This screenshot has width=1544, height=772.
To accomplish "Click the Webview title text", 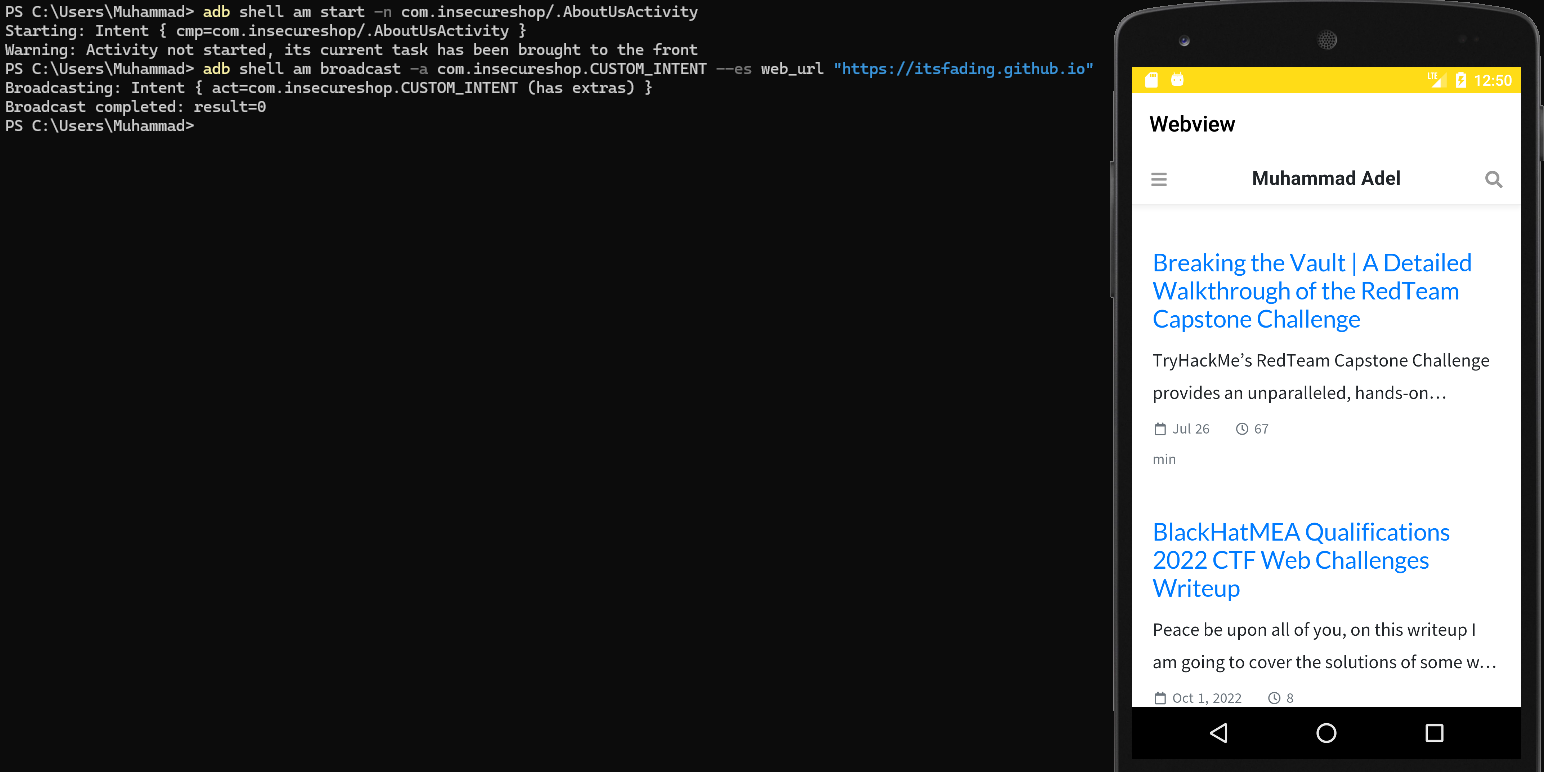I will [x=1192, y=124].
